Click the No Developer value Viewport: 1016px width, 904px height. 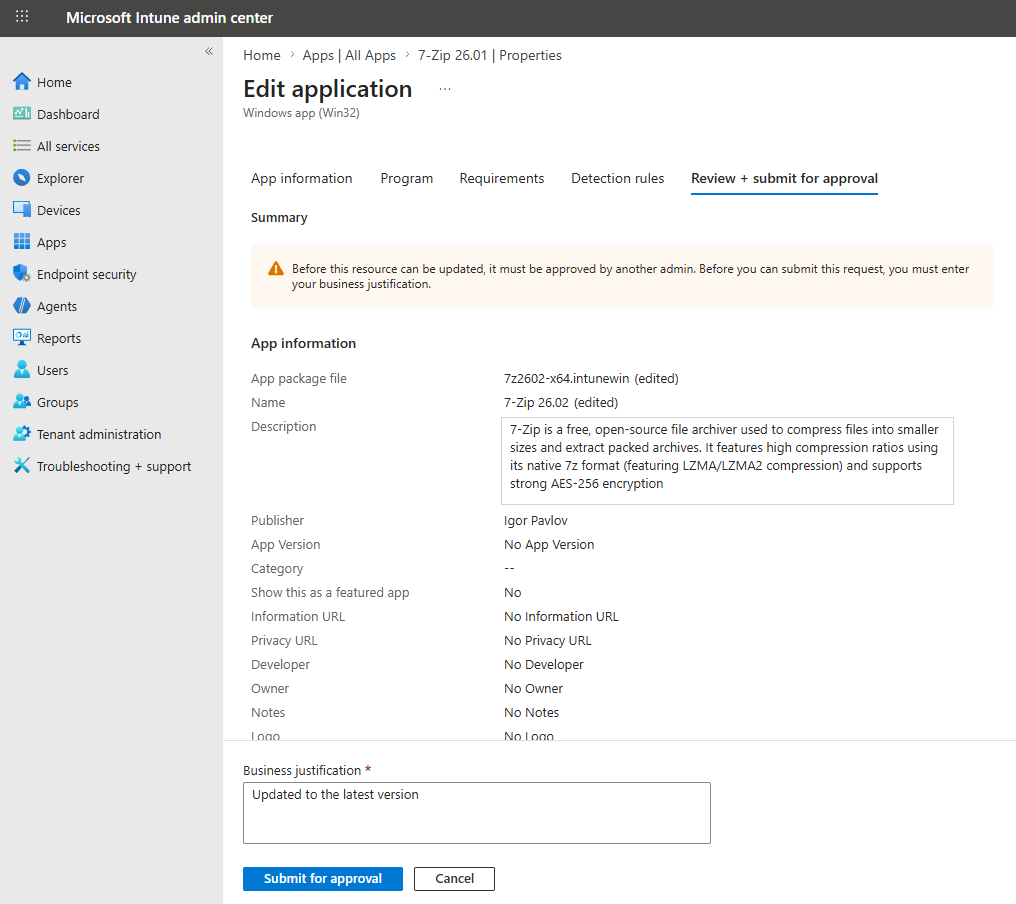(544, 664)
